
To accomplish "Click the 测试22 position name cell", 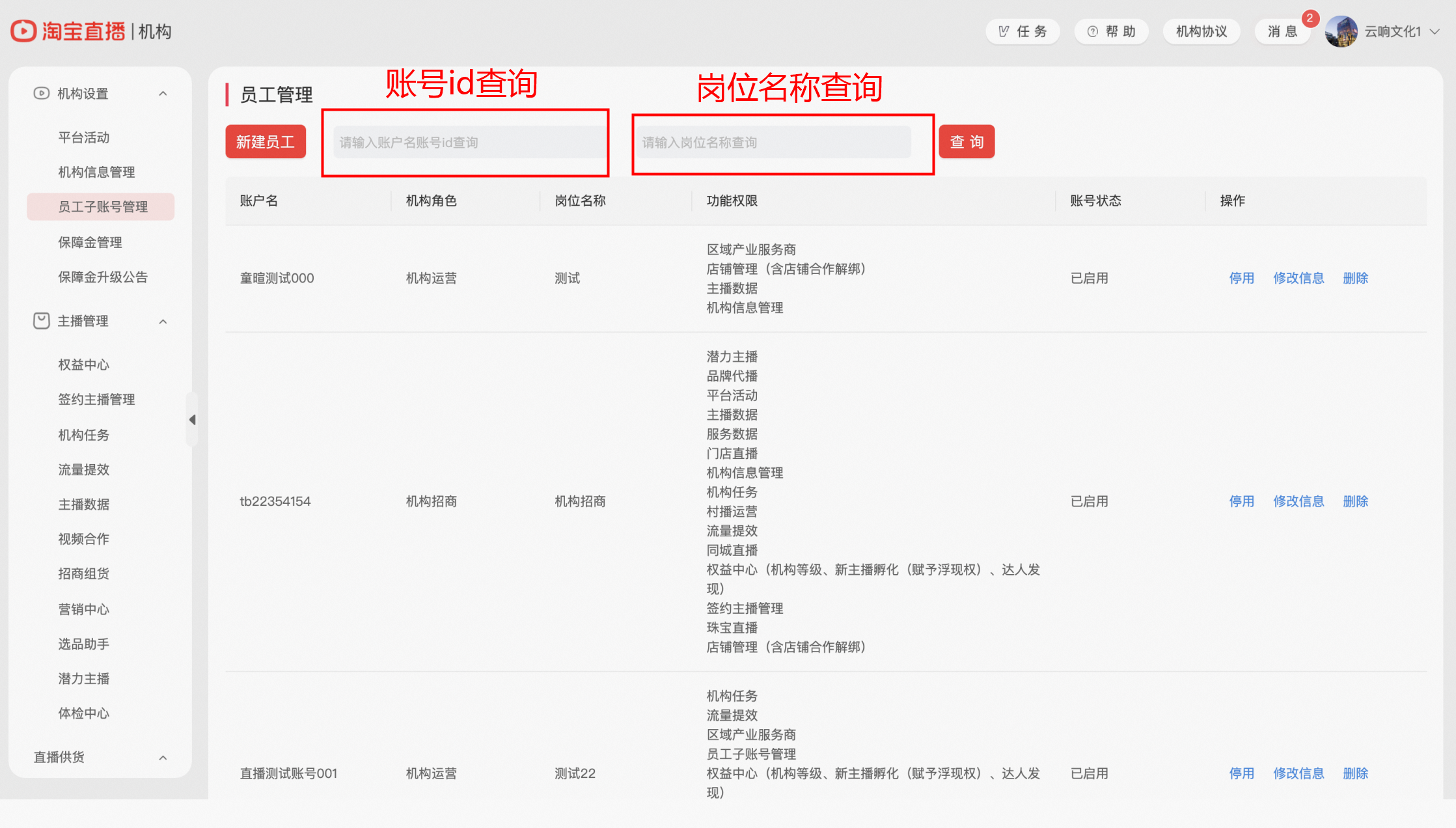I will (575, 773).
